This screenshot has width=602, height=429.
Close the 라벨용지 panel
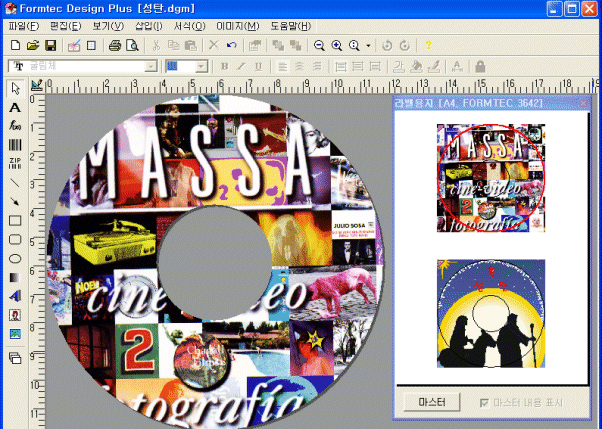pos(584,103)
